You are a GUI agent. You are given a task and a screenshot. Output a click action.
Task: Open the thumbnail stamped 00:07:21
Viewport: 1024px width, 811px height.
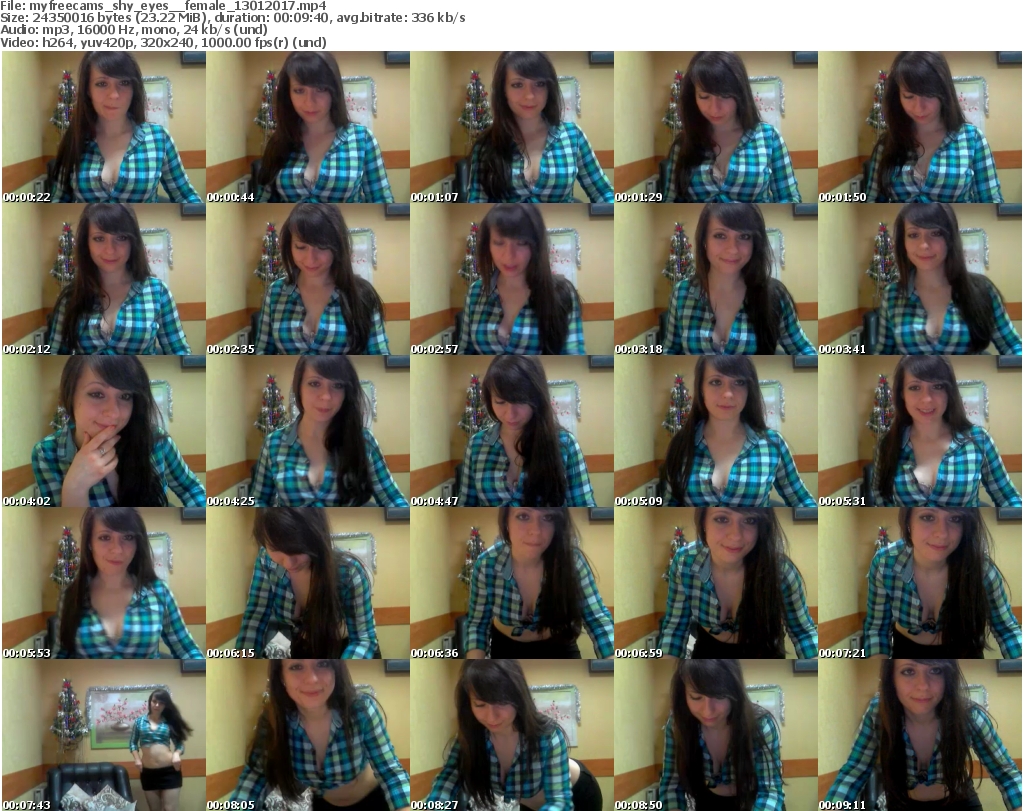[920, 584]
